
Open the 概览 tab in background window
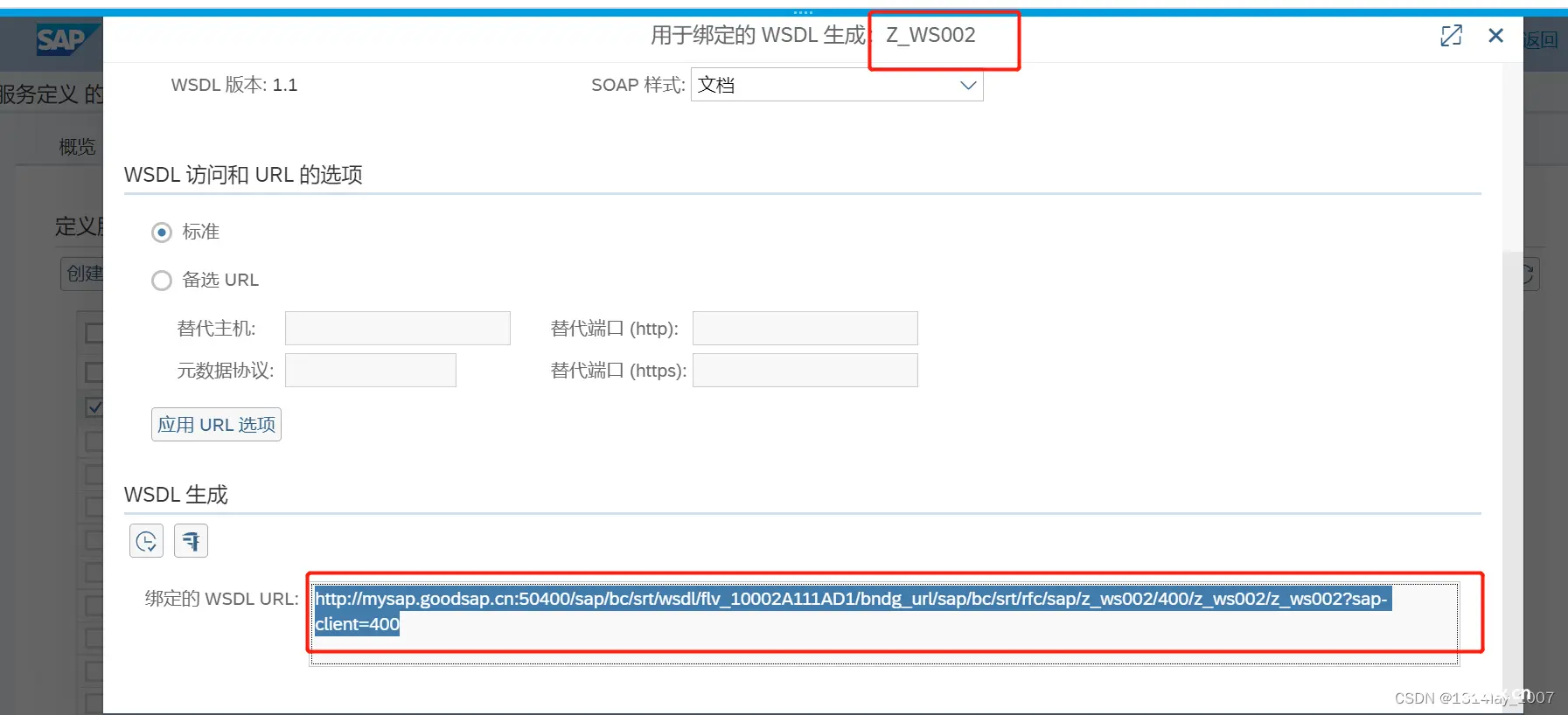coord(77,147)
